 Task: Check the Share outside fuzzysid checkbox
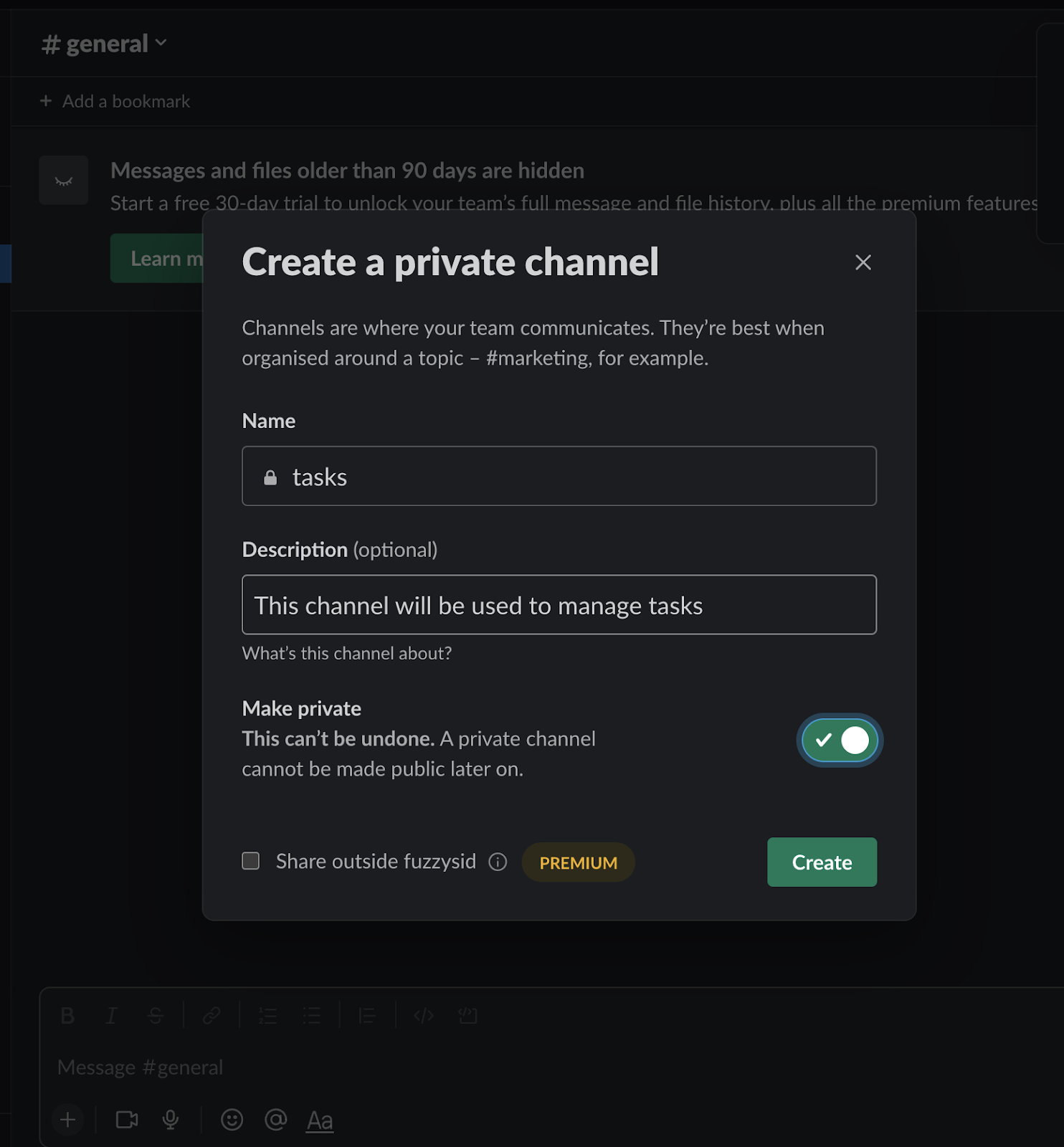[x=250, y=861]
